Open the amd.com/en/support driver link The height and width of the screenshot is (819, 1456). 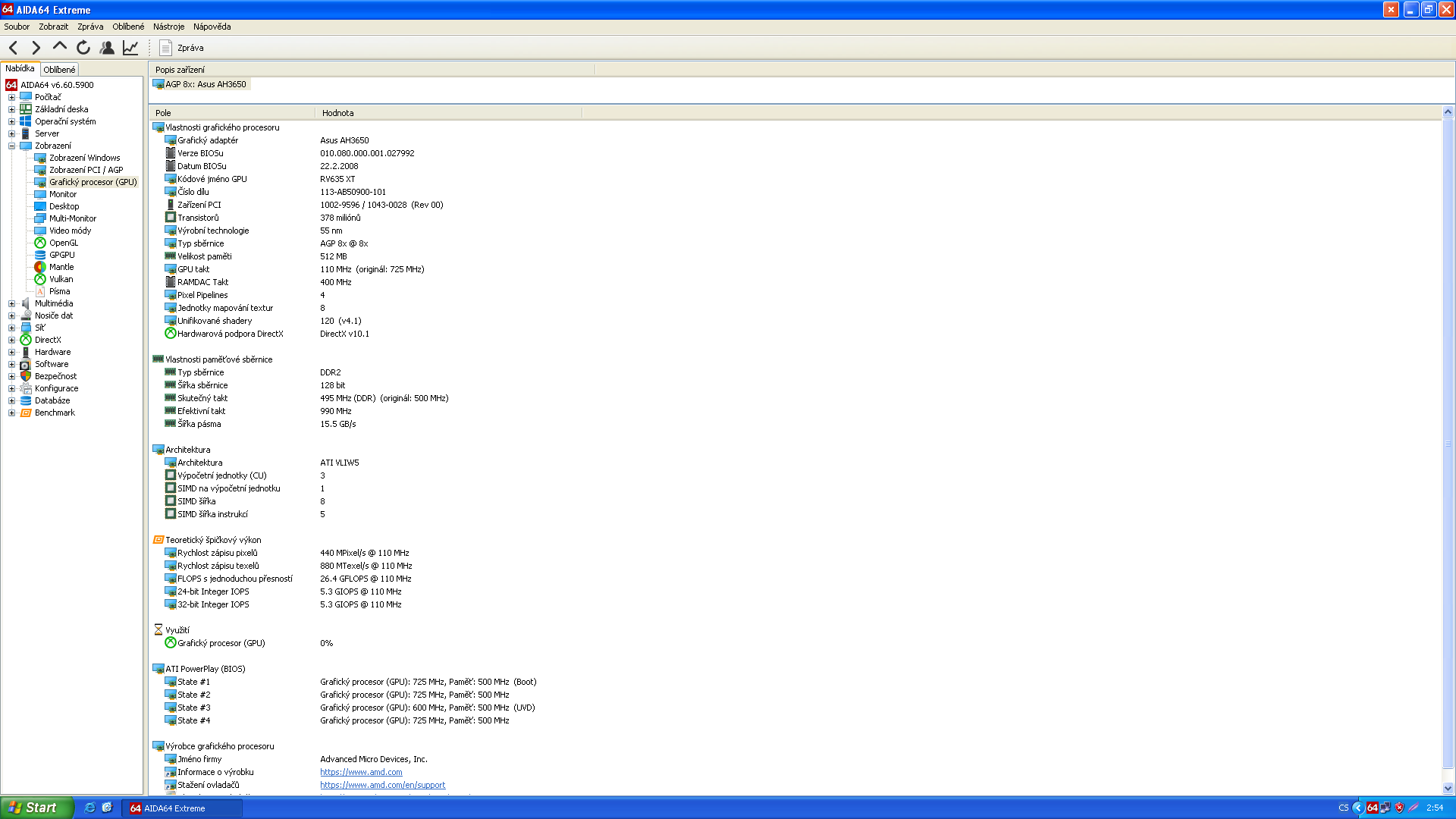[382, 785]
